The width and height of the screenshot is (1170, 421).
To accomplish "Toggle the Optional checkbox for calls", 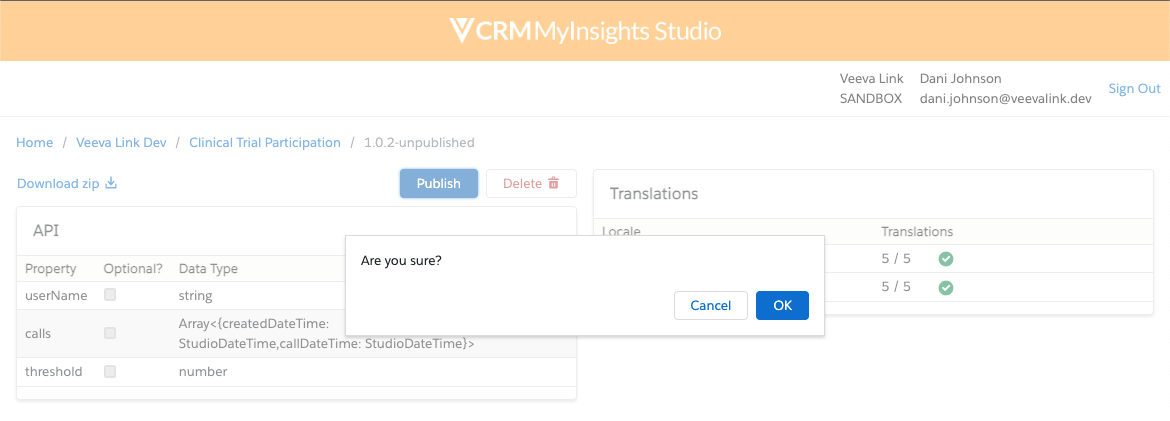I will point(110,333).
